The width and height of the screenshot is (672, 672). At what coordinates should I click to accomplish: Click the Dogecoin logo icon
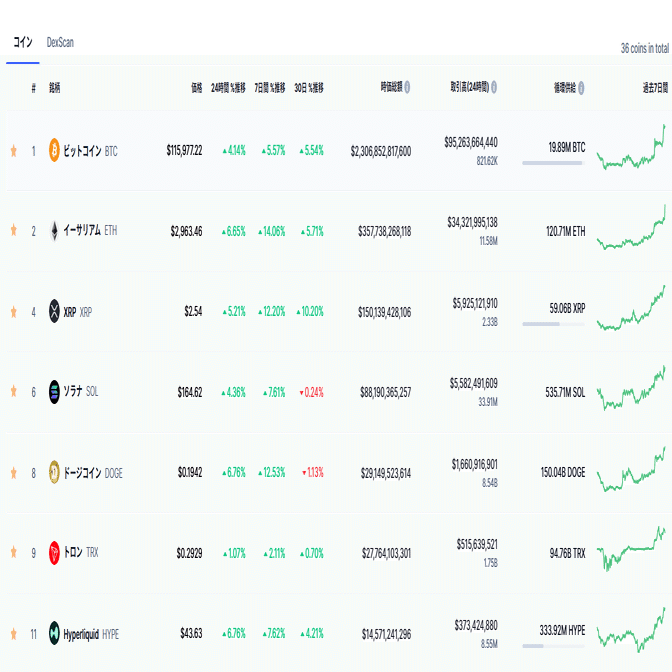click(55, 472)
